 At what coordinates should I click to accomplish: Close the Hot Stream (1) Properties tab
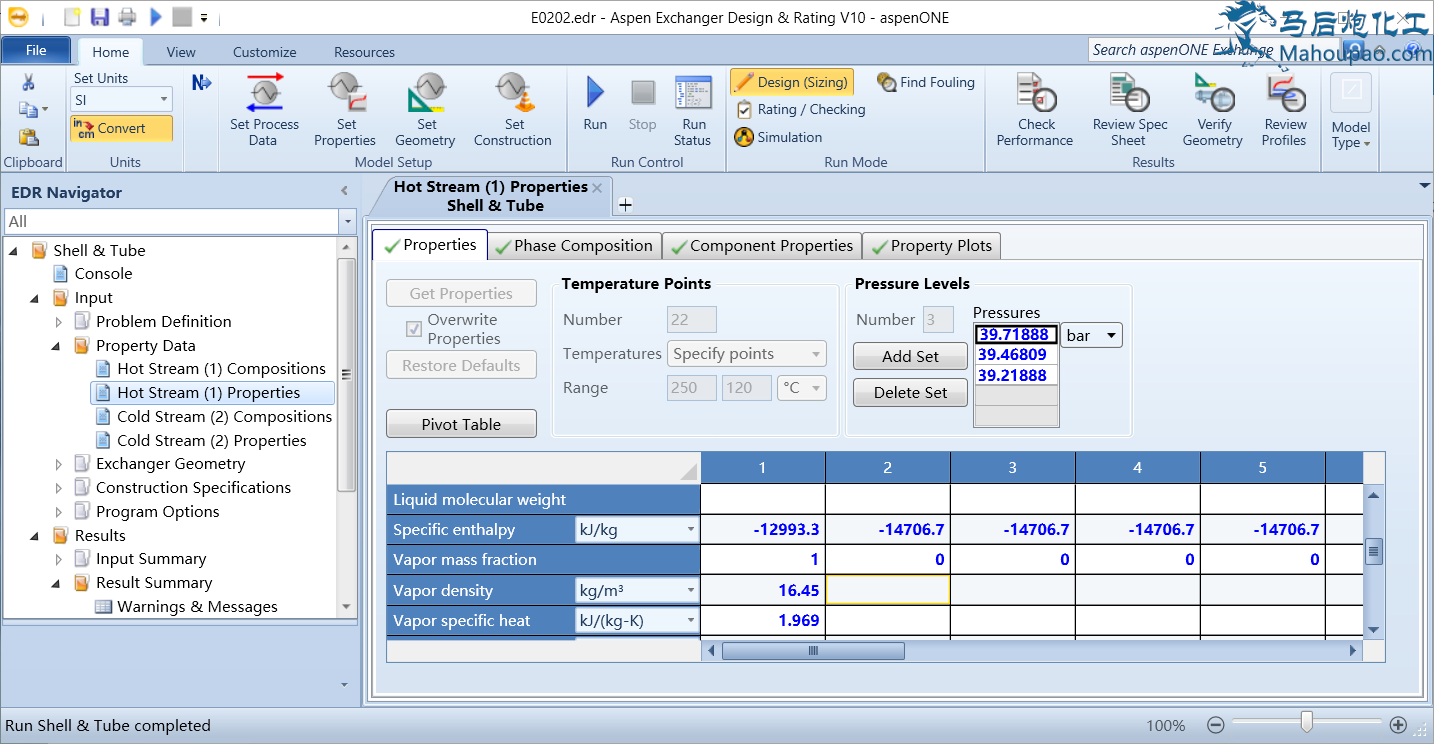[x=597, y=187]
